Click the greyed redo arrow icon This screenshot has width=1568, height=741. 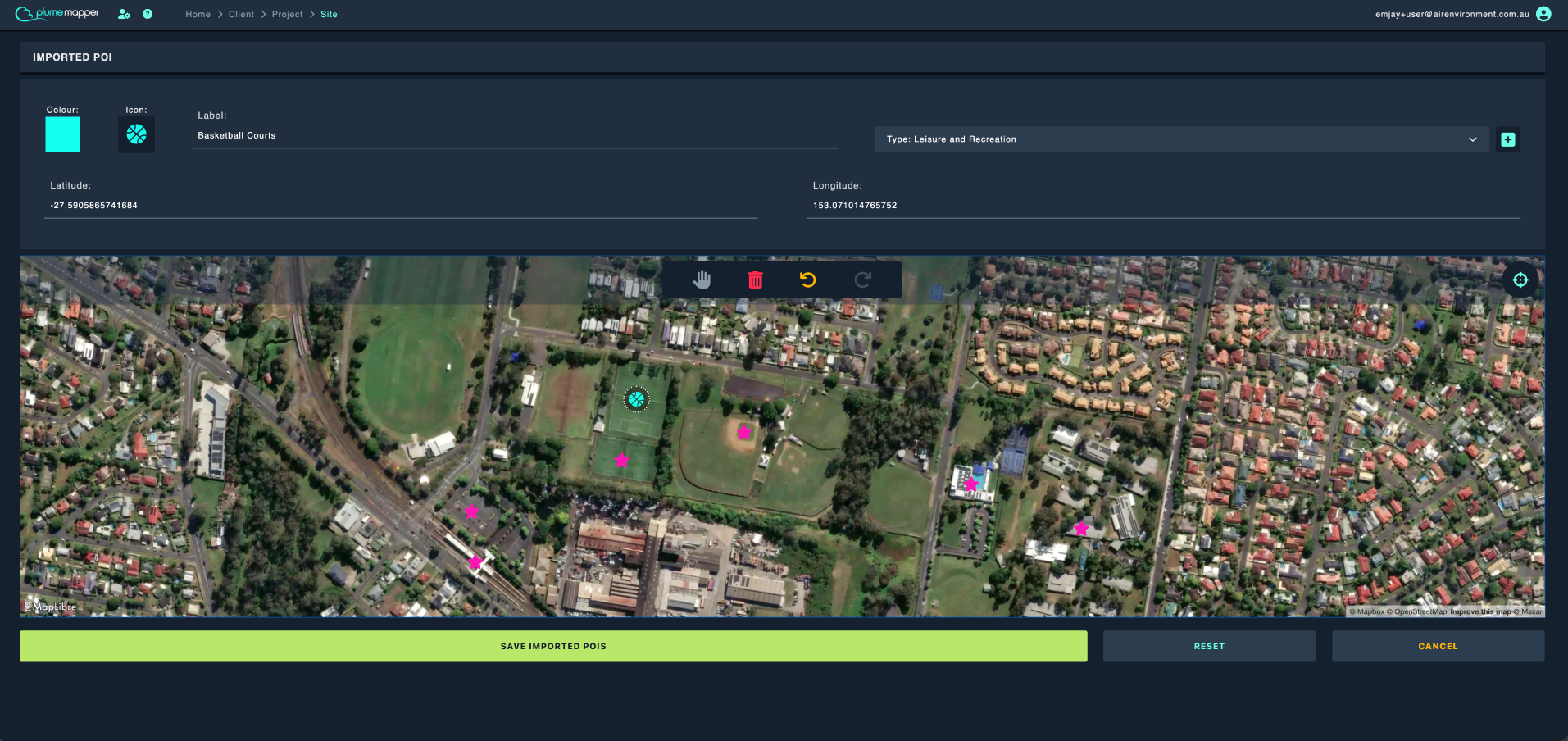(x=862, y=280)
